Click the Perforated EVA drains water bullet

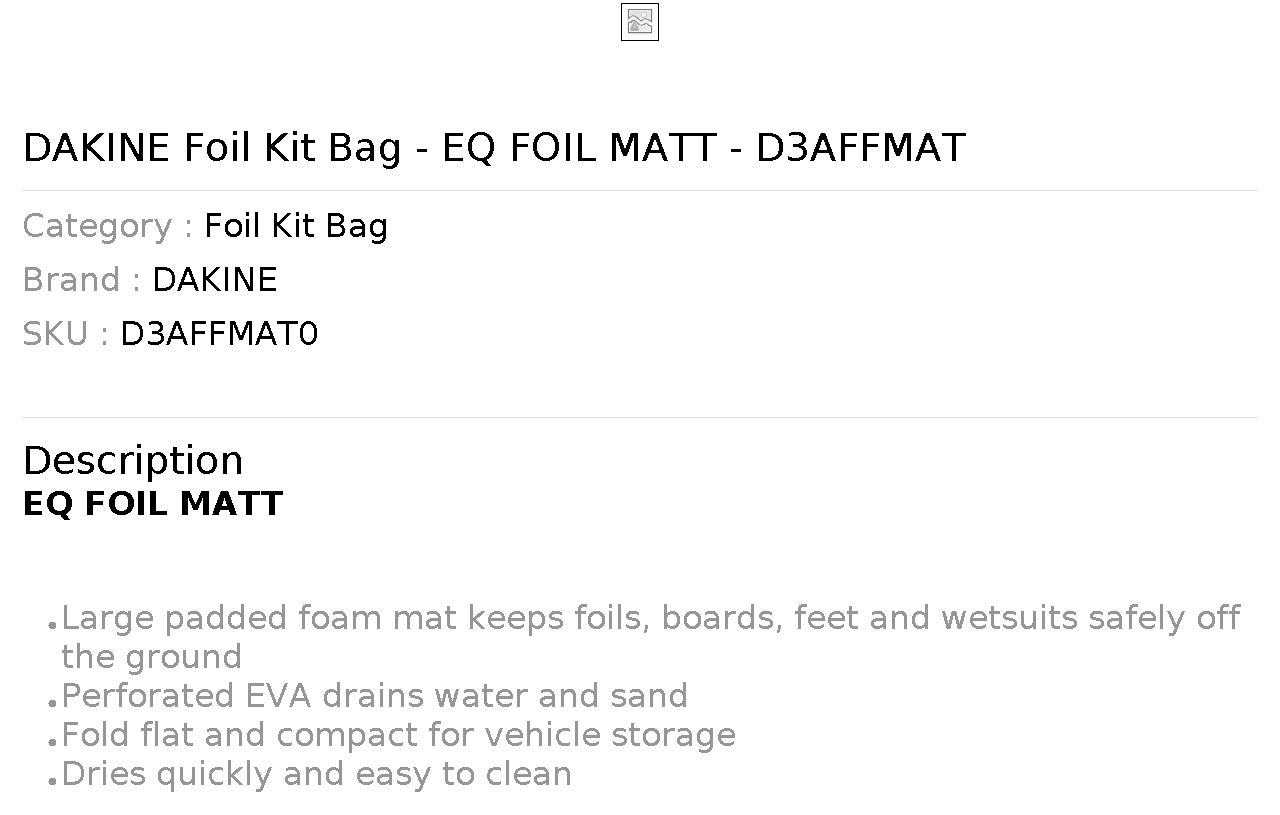[375, 695]
